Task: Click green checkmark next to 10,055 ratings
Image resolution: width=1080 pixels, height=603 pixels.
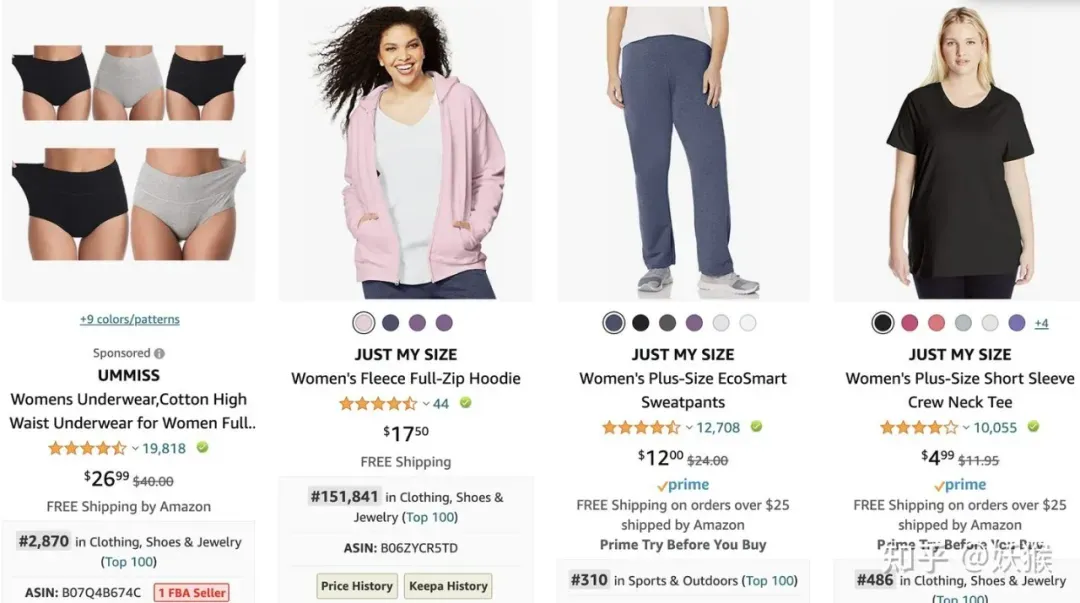Action: 1033,427
